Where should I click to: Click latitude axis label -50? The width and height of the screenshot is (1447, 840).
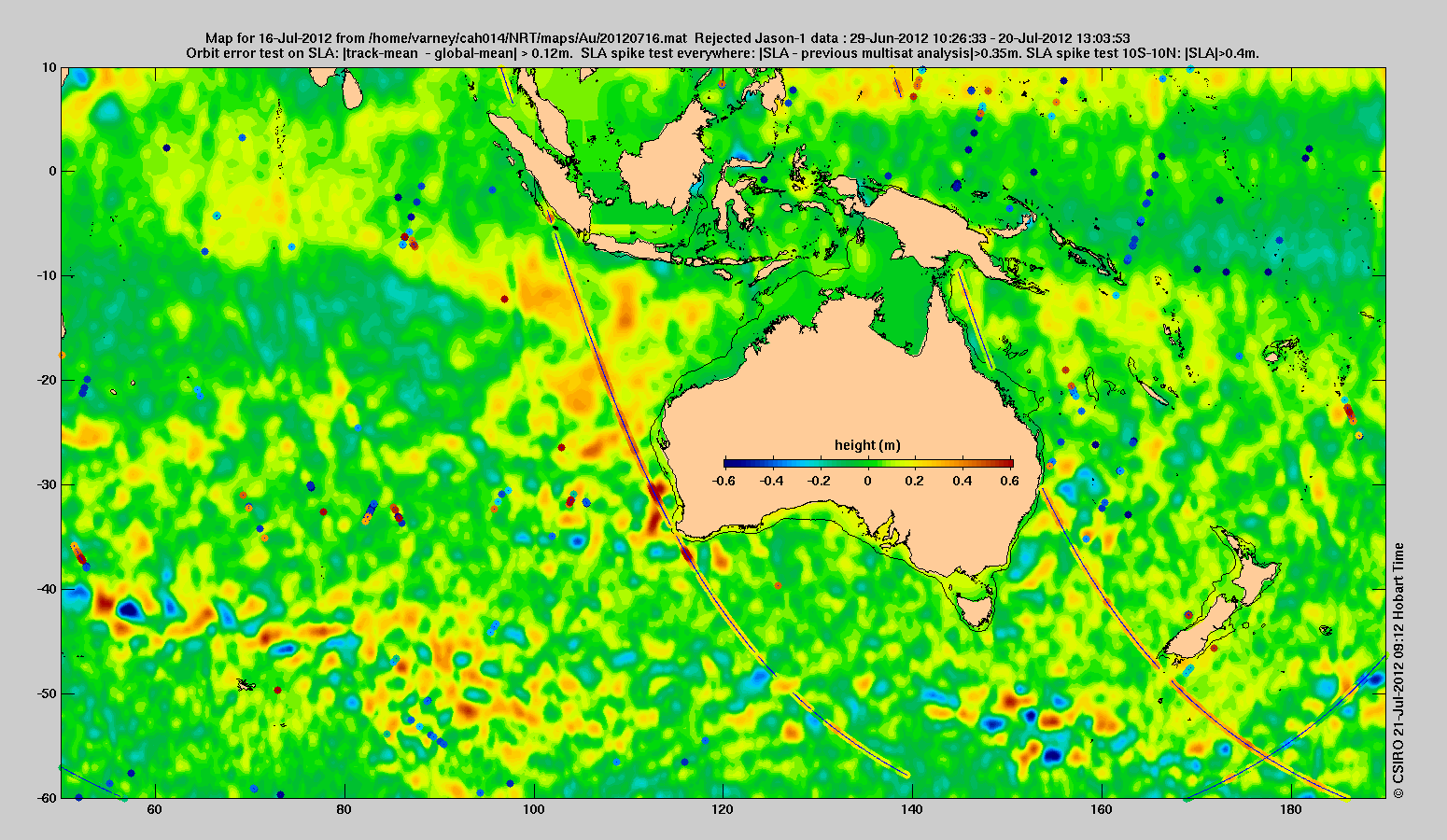47,693
